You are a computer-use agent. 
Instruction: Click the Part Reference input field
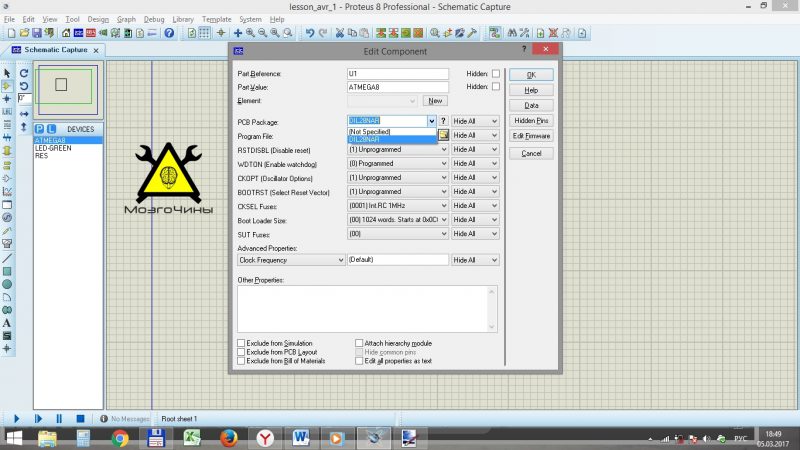(397, 74)
